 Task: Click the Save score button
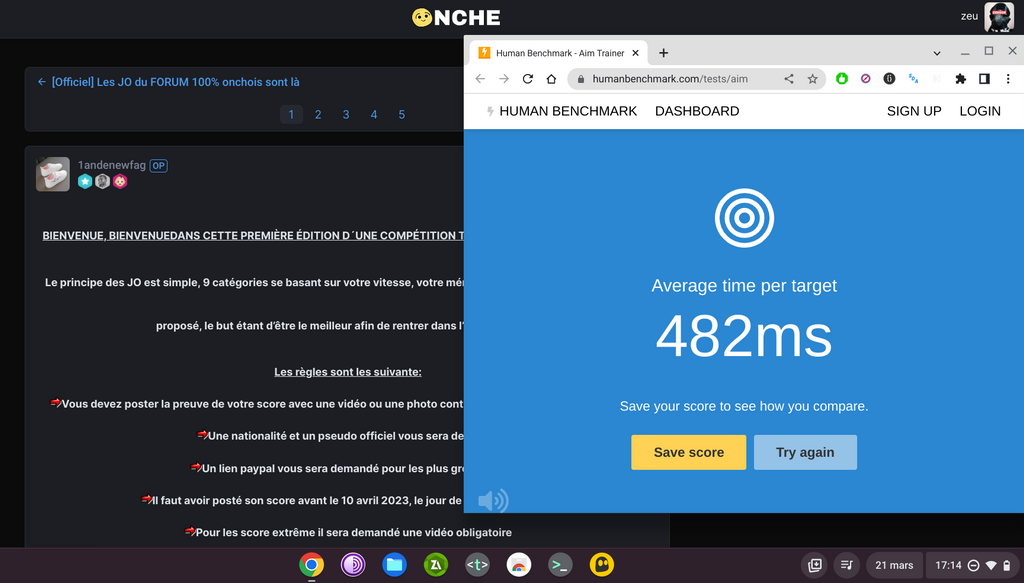pos(688,452)
